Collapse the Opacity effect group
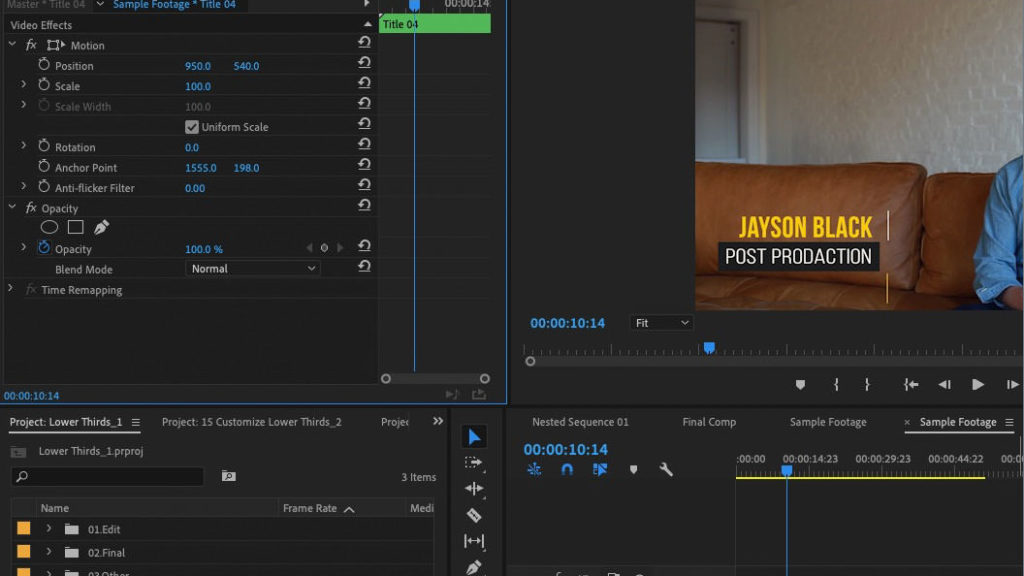1024x576 pixels. click(x=12, y=207)
